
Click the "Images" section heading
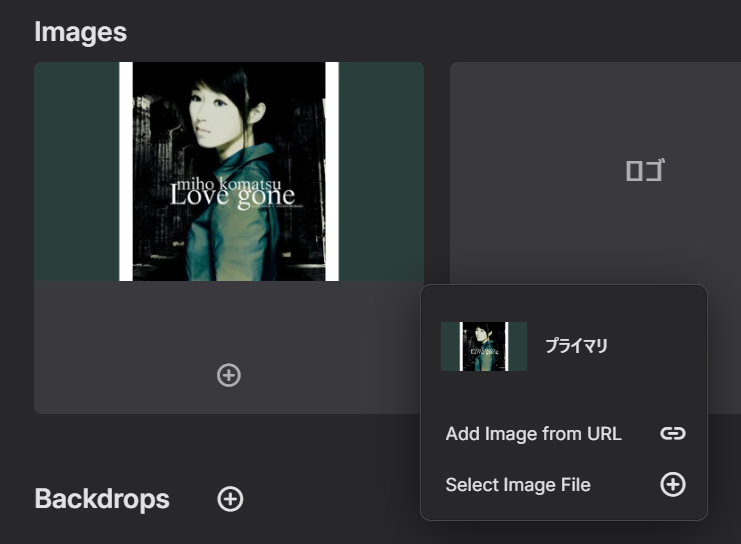80,32
